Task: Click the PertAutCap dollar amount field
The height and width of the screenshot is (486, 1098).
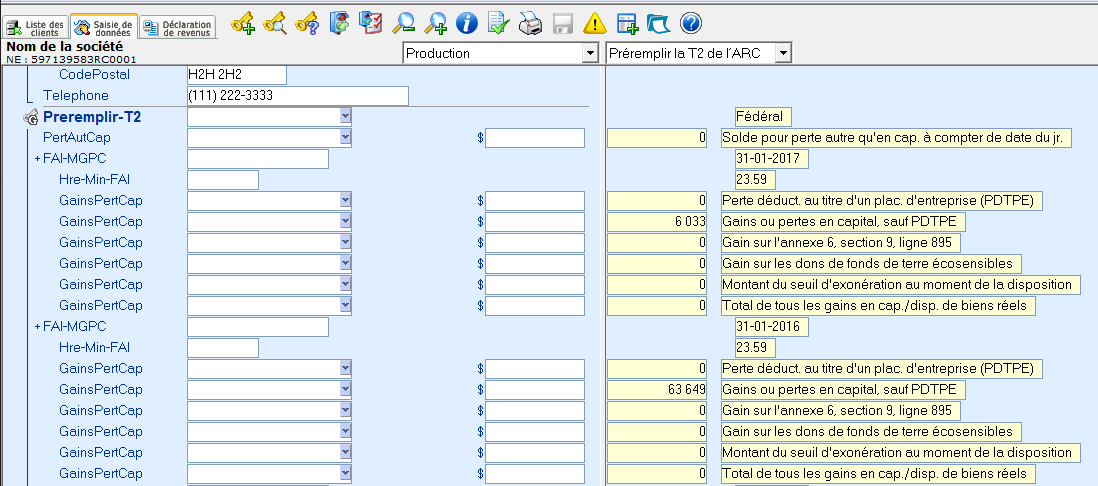Action: [534, 138]
